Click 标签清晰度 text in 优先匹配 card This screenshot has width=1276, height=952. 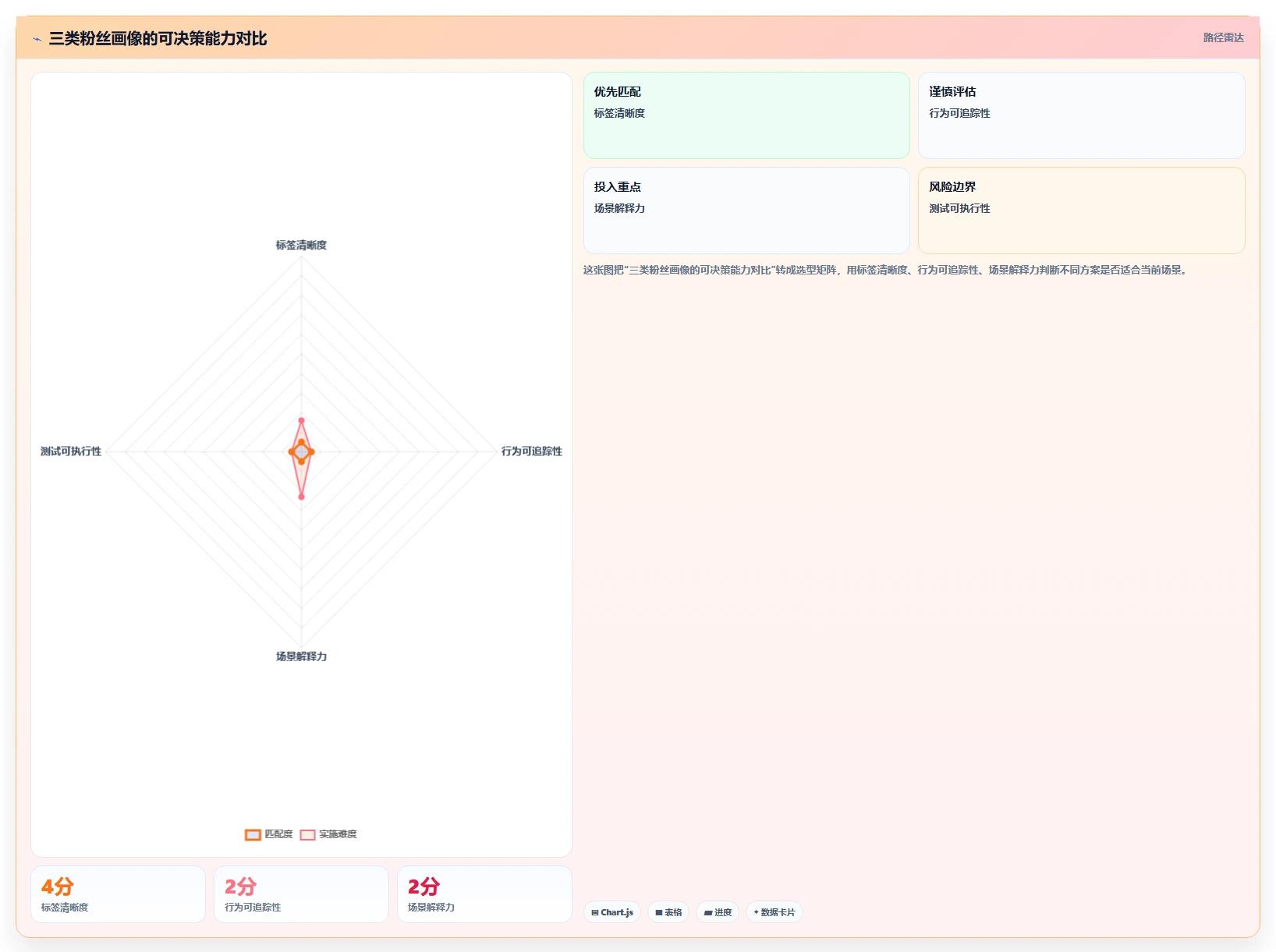coord(619,113)
